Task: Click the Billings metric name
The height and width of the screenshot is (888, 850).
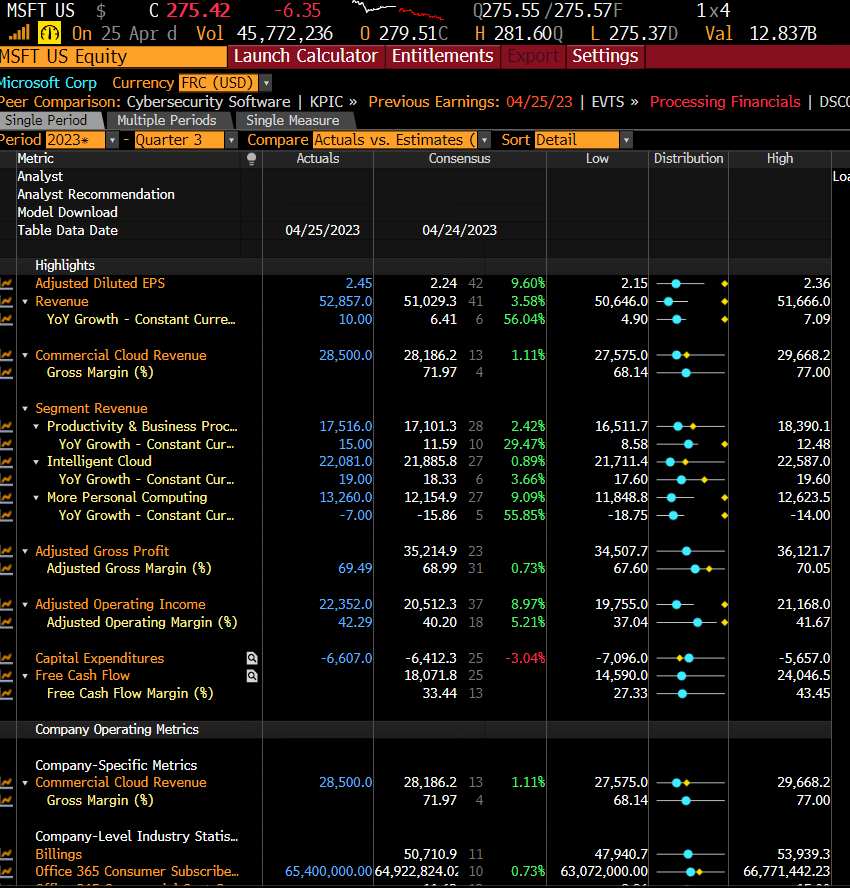Action: point(58,854)
